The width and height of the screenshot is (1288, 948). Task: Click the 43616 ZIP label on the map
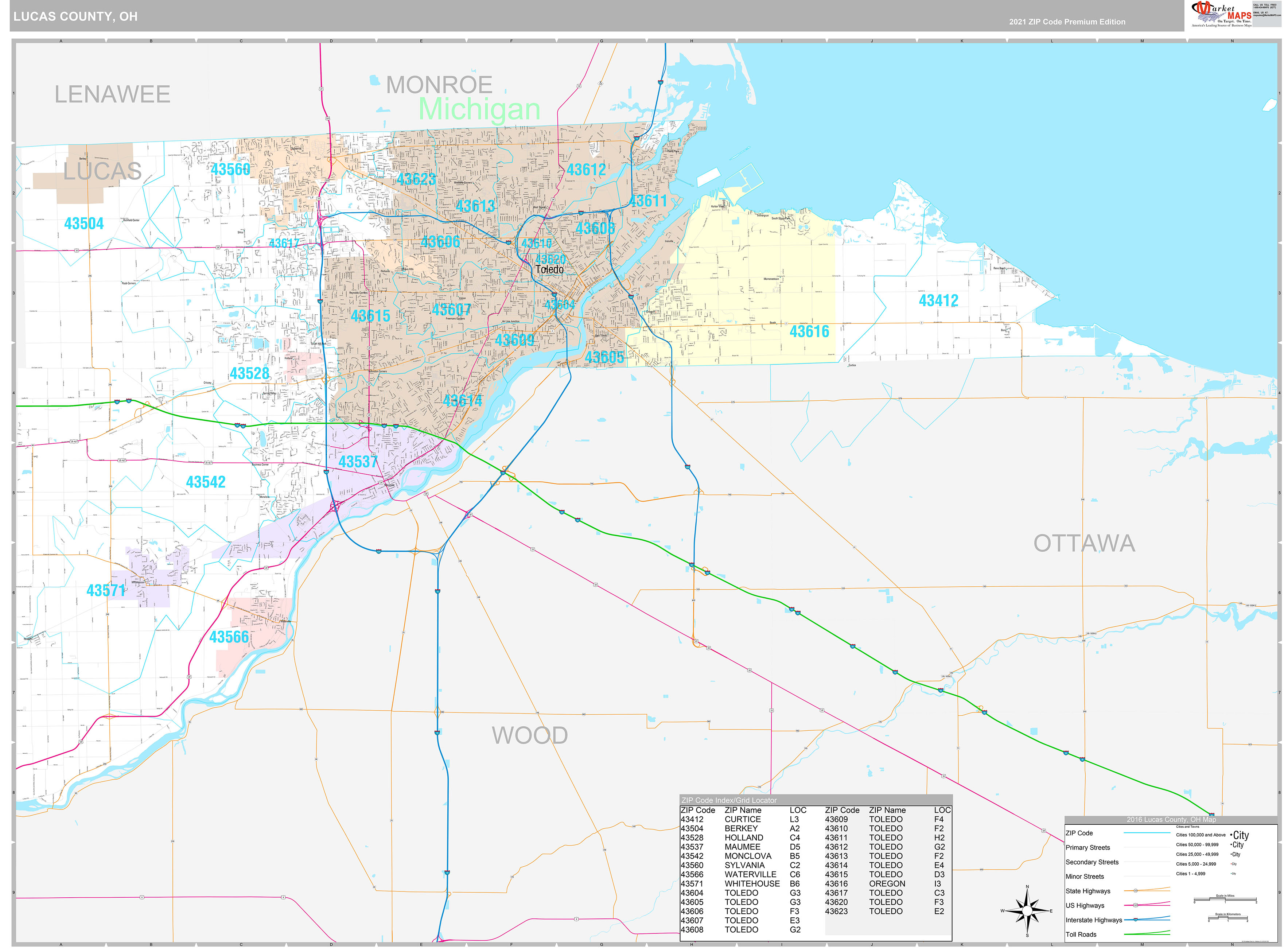[809, 331]
